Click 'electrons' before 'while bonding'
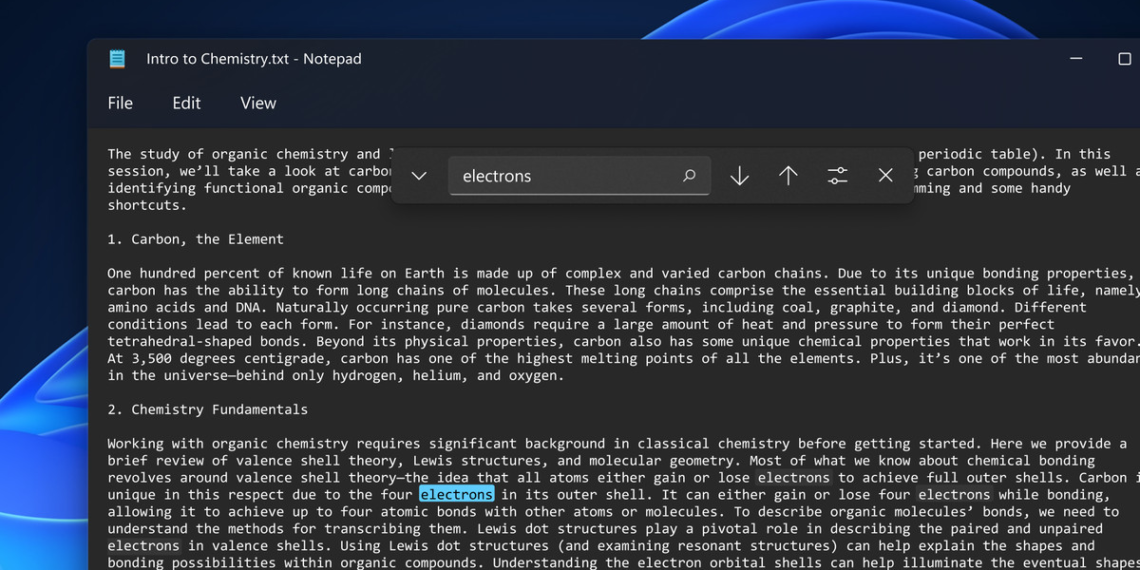This screenshot has height=570, width=1140. point(955,495)
